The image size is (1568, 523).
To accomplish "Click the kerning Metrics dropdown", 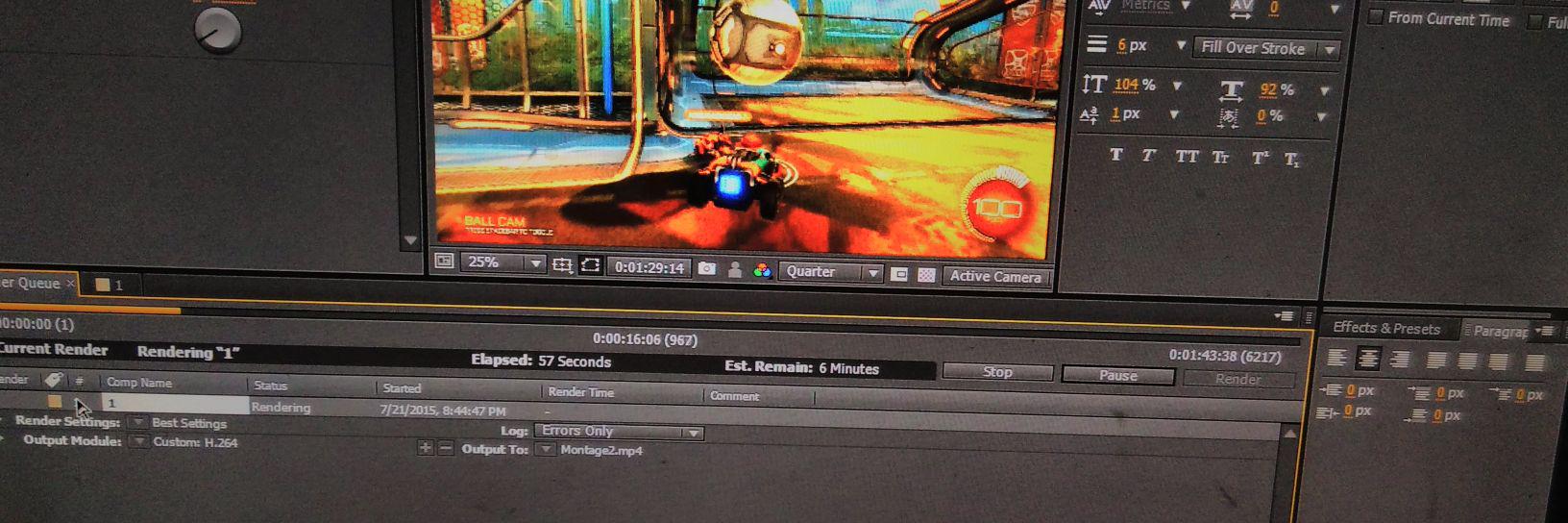I will [x=1156, y=6].
